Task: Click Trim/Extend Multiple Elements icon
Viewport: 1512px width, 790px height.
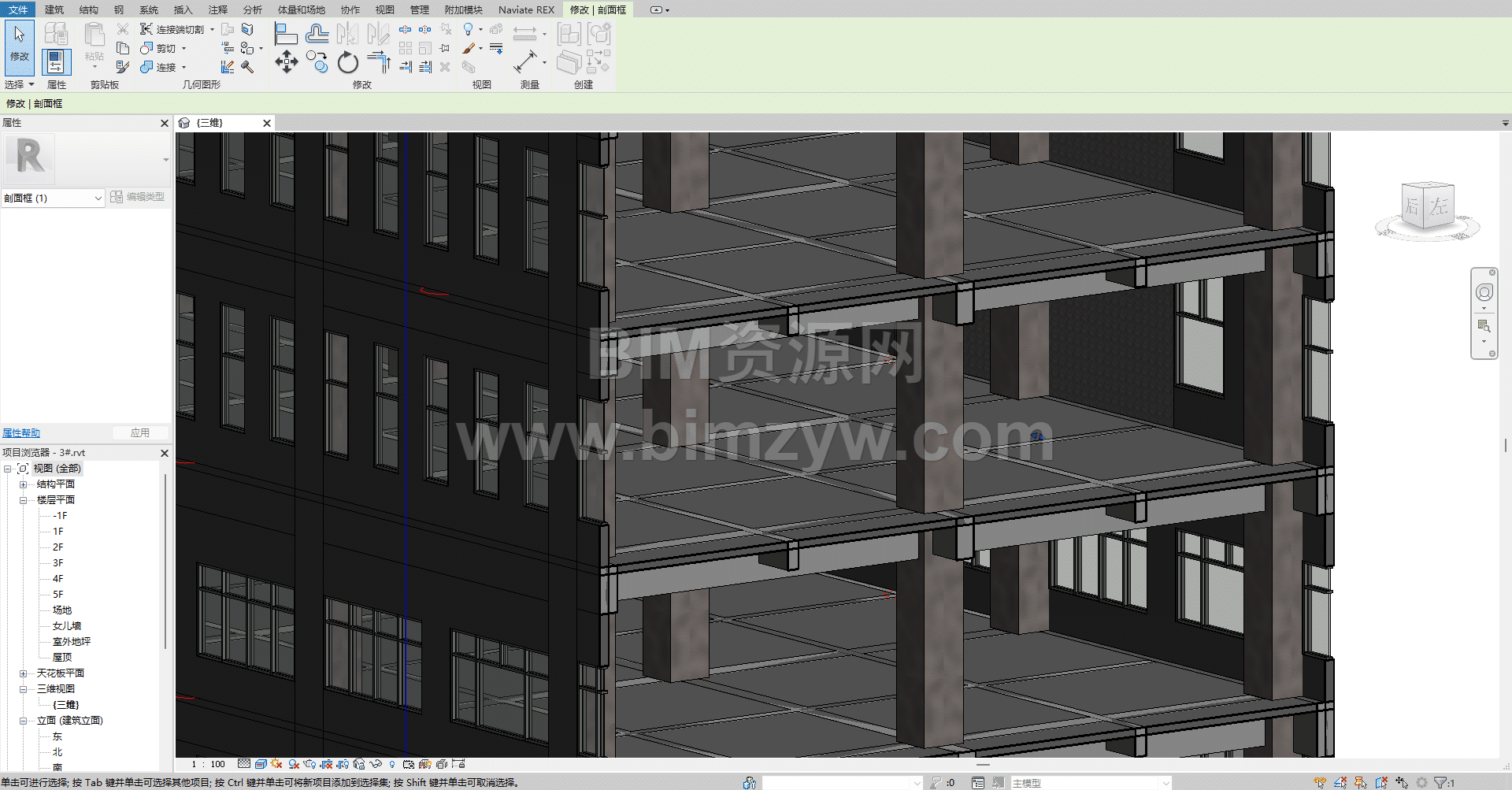Action: [x=425, y=67]
